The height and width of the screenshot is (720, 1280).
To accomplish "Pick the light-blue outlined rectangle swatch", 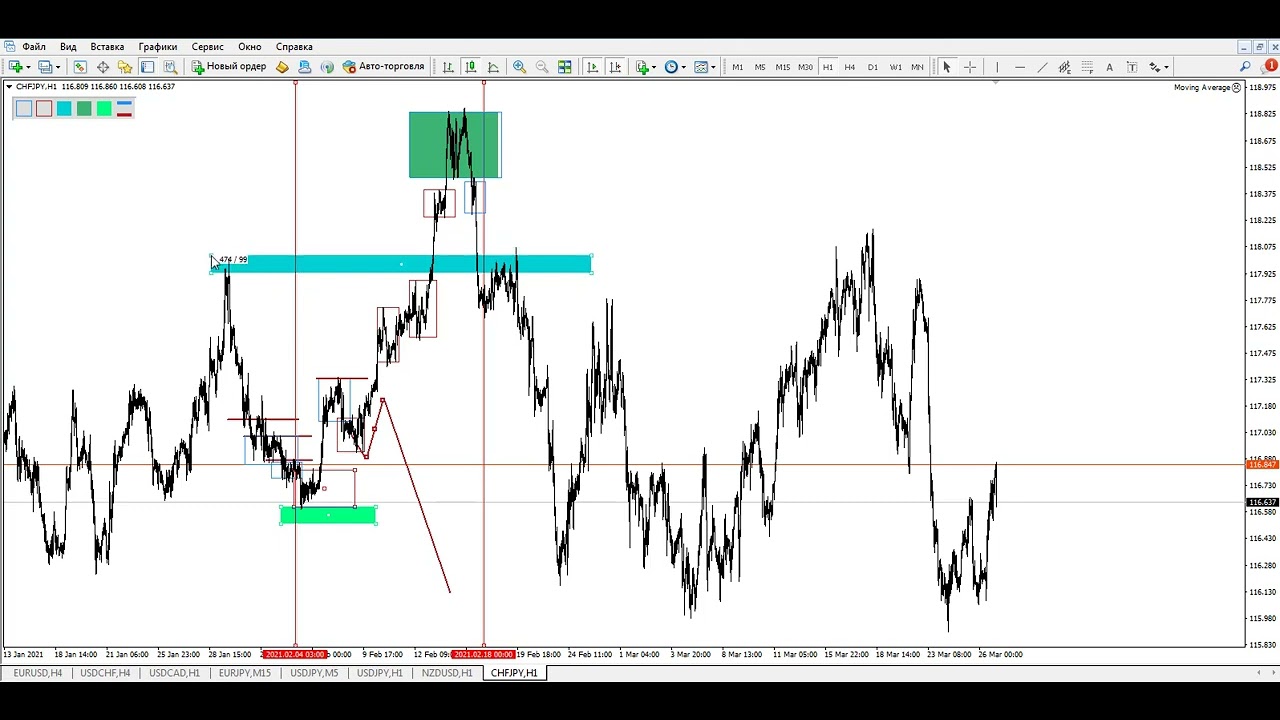I will click(x=24, y=109).
